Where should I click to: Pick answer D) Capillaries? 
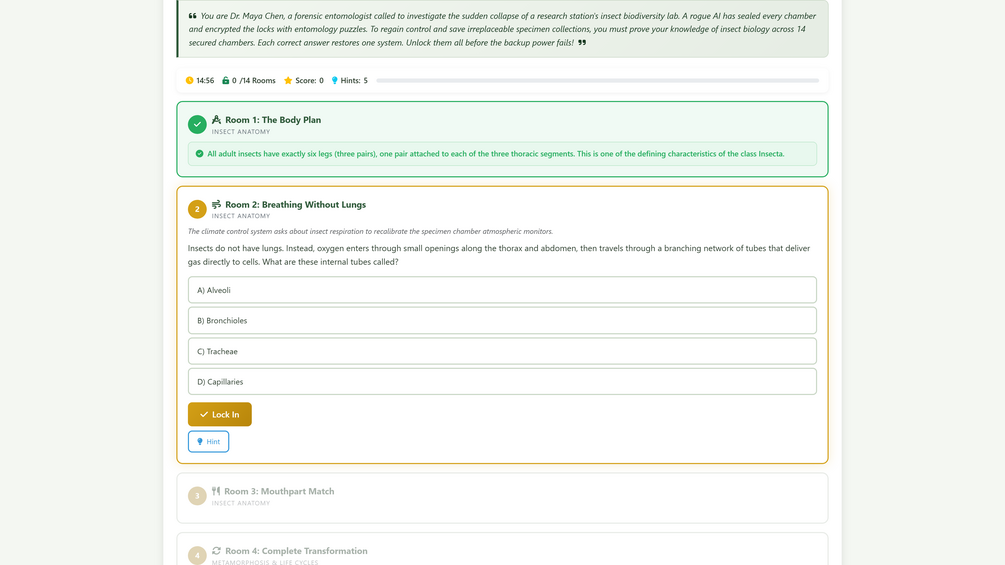coord(502,382)
